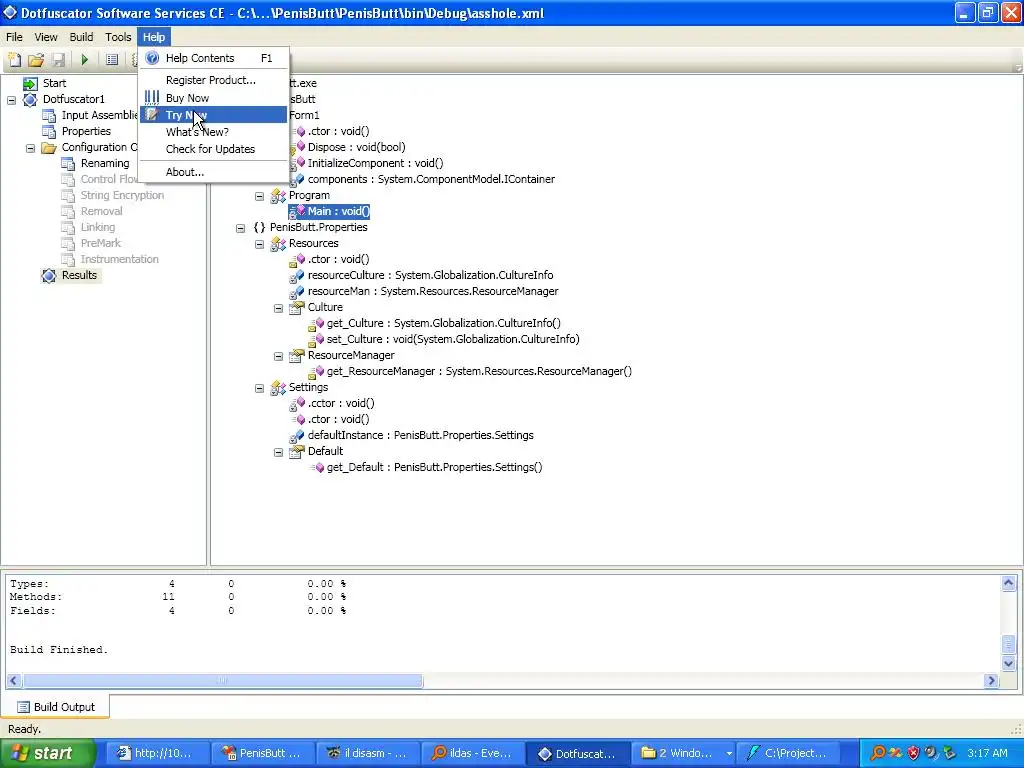Click the Windows start button
This screenshot has height=768, width=1024.
pos(46,753)
